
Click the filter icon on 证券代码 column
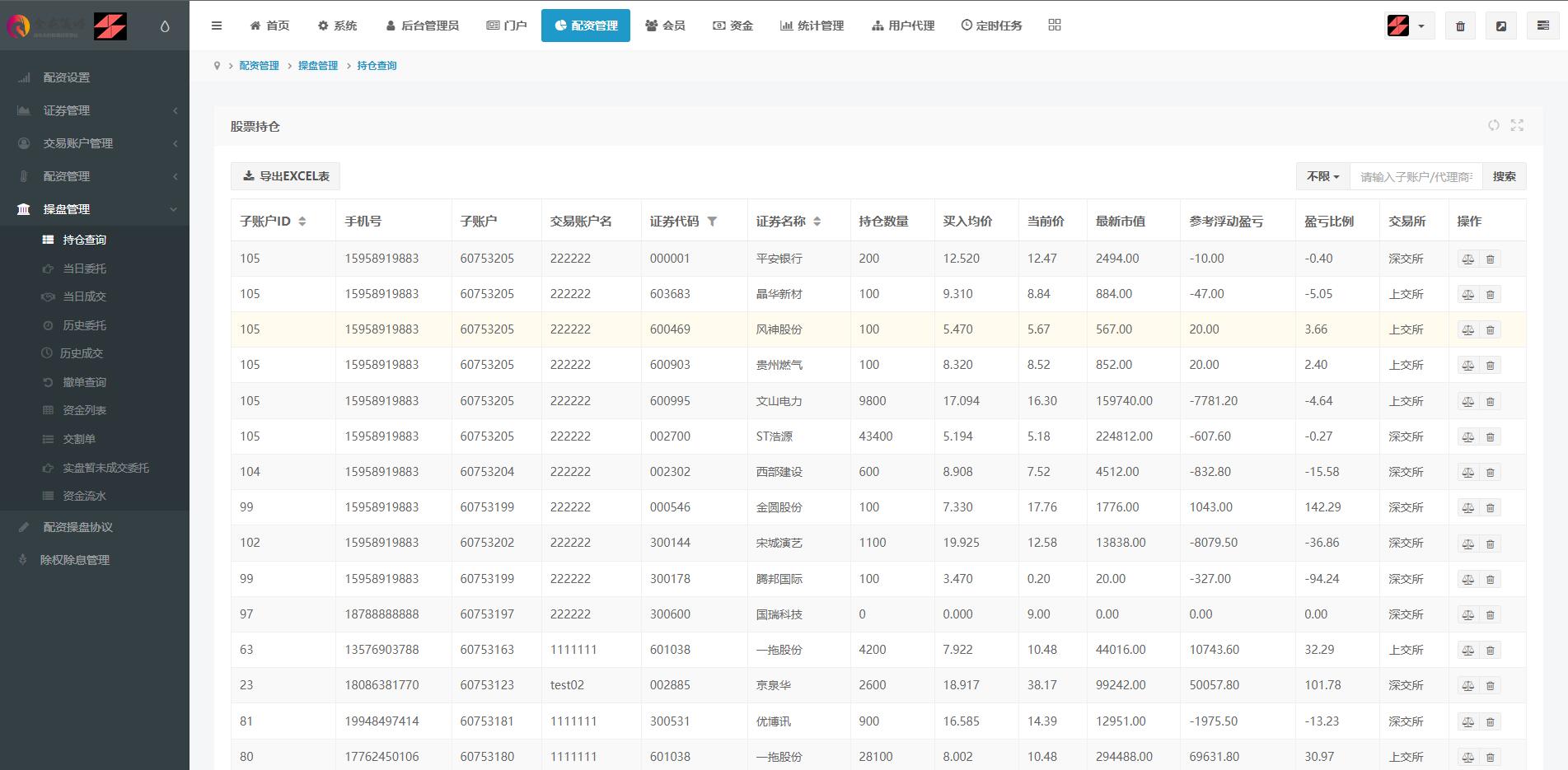tap(713, 222)
